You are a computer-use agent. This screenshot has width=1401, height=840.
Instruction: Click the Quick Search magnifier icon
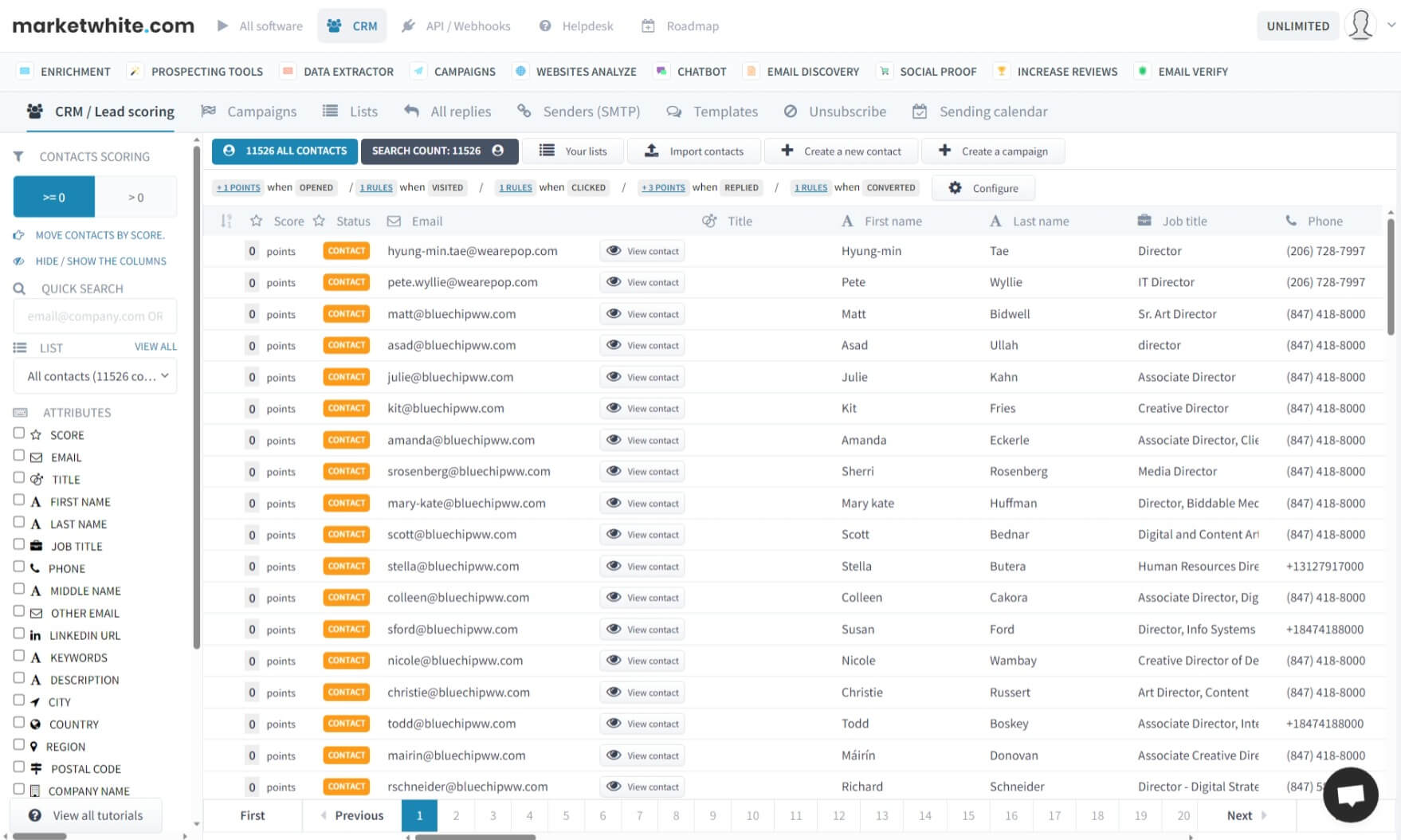click(x=20, y=289)
